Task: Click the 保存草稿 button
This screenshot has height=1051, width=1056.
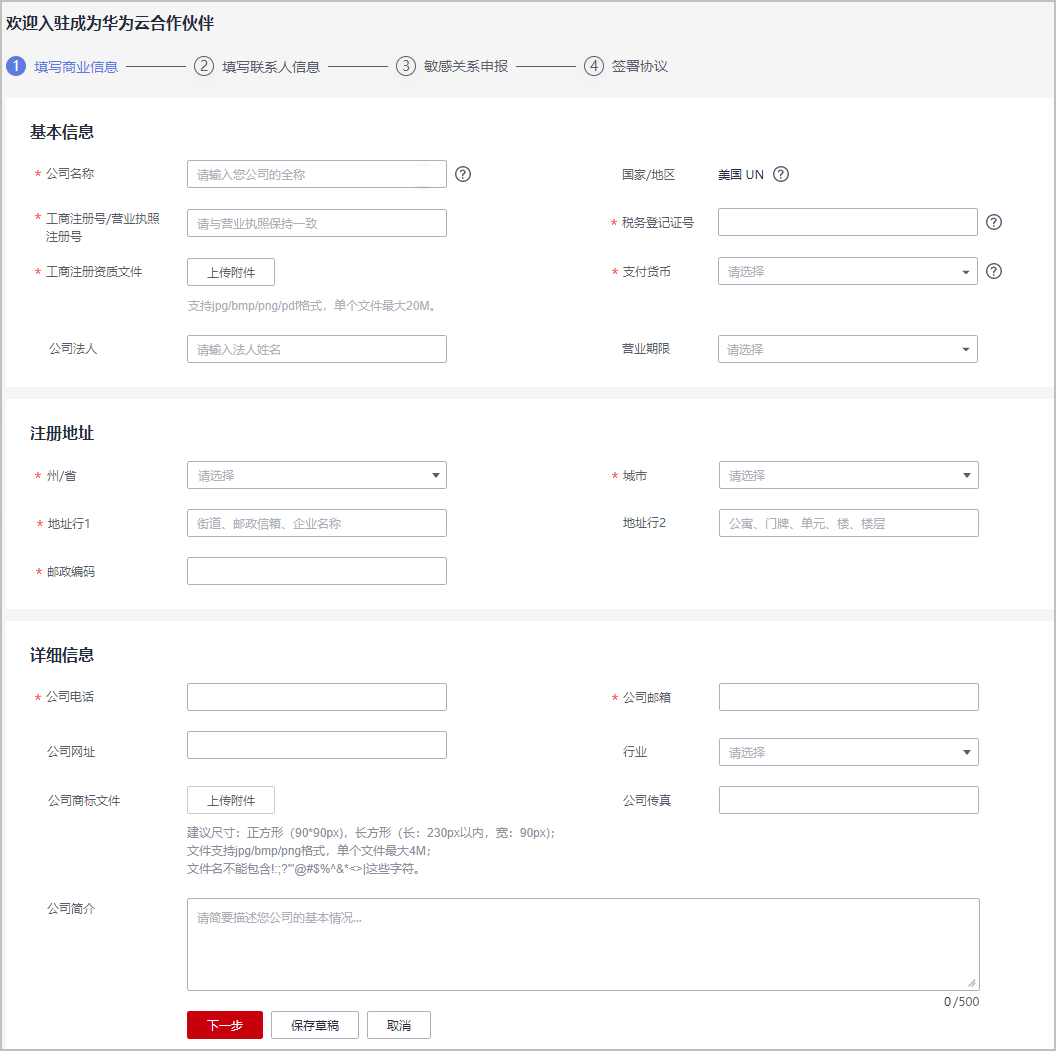Action: tap(315, 1025)
